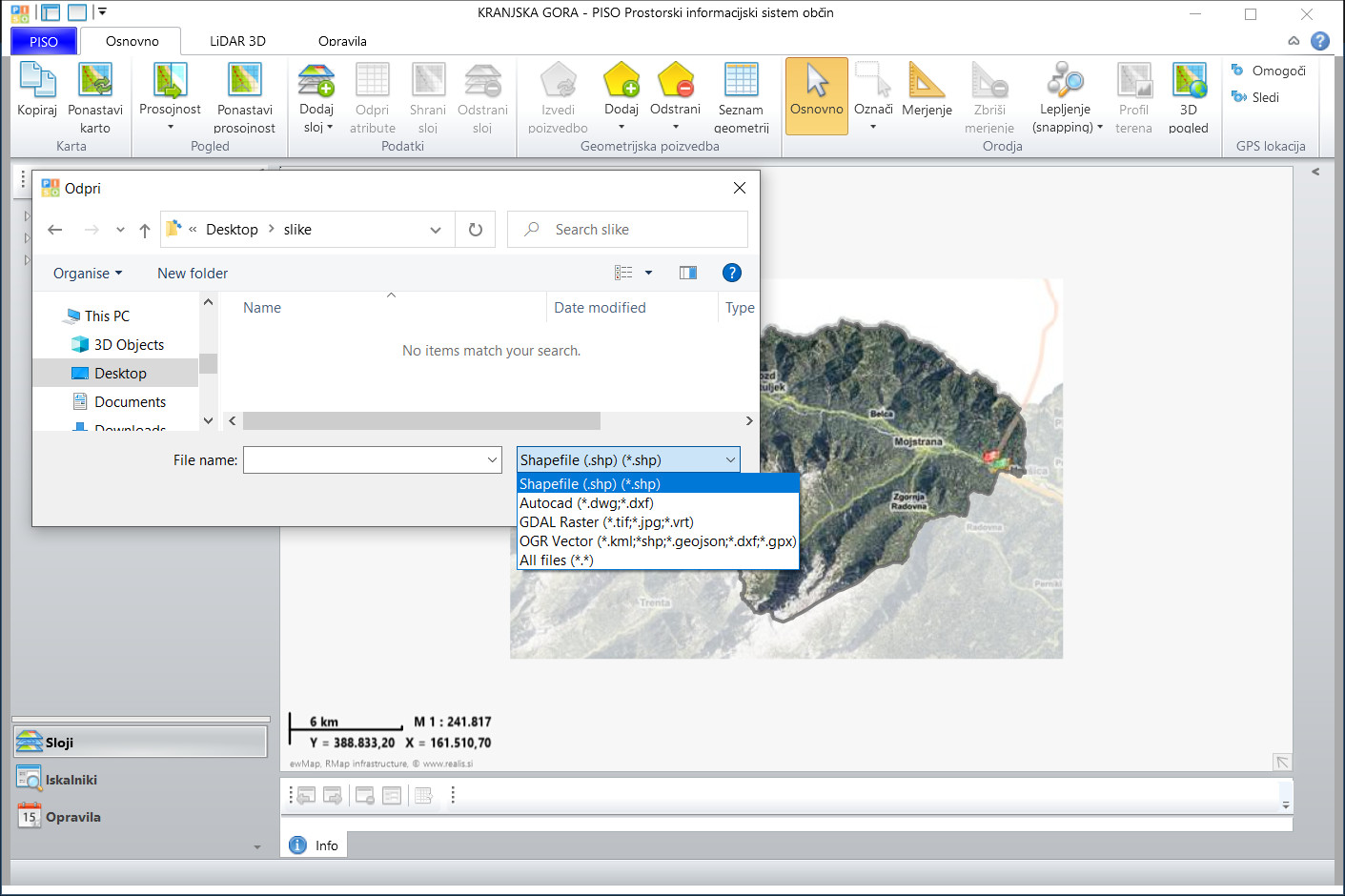Image resolution: width=1345 pixels, height=896 pixels.
Task: Select the Označi selection tool
Action: tap(873, 96)
